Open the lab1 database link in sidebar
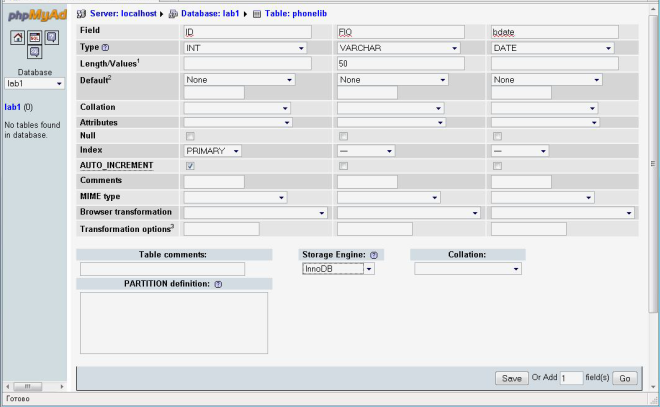660x407 pixels. (12, 107)
